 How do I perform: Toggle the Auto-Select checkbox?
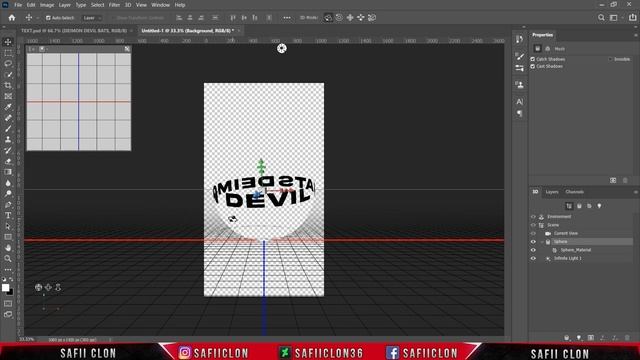point(48,18)
